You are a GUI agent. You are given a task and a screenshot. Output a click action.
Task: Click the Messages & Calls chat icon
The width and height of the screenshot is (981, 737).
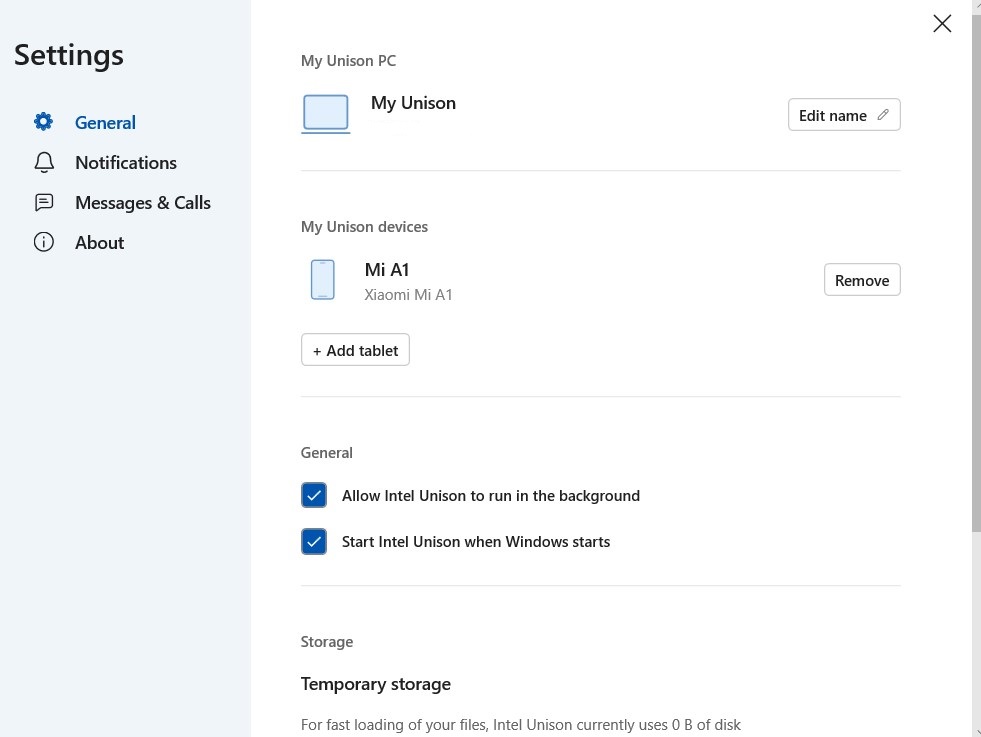point(43,202)
